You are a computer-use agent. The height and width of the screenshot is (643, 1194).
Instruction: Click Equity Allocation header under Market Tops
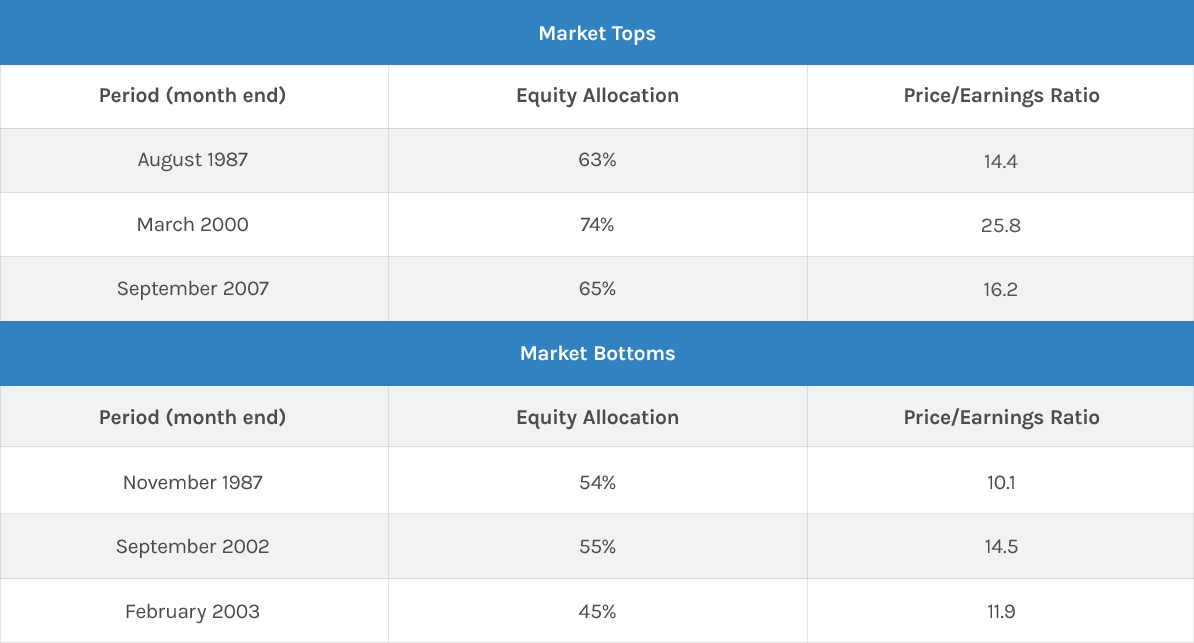pos(597,96)
